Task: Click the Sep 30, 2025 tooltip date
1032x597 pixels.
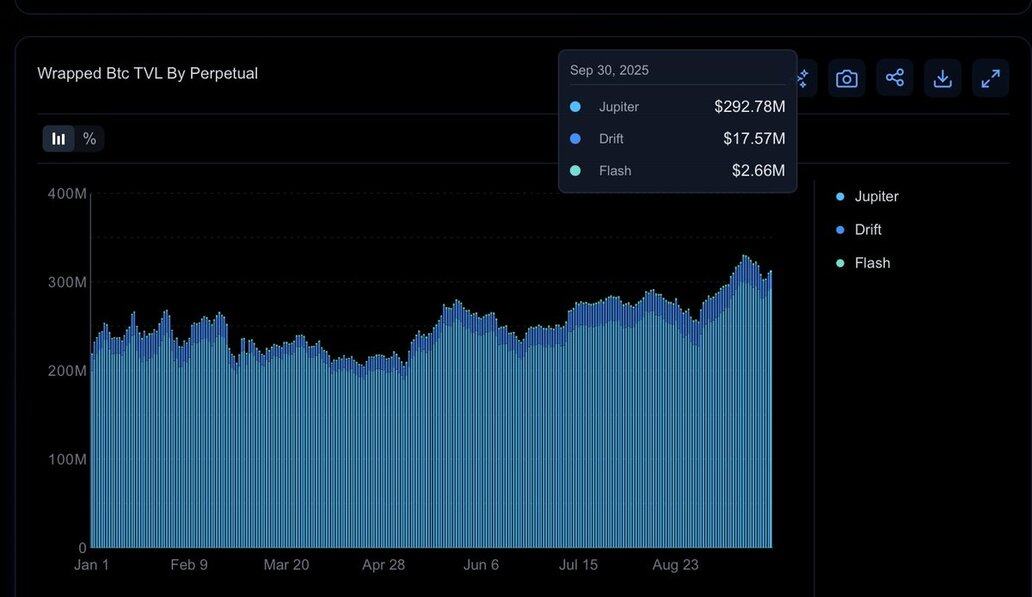Action: (x=609, y=70)
